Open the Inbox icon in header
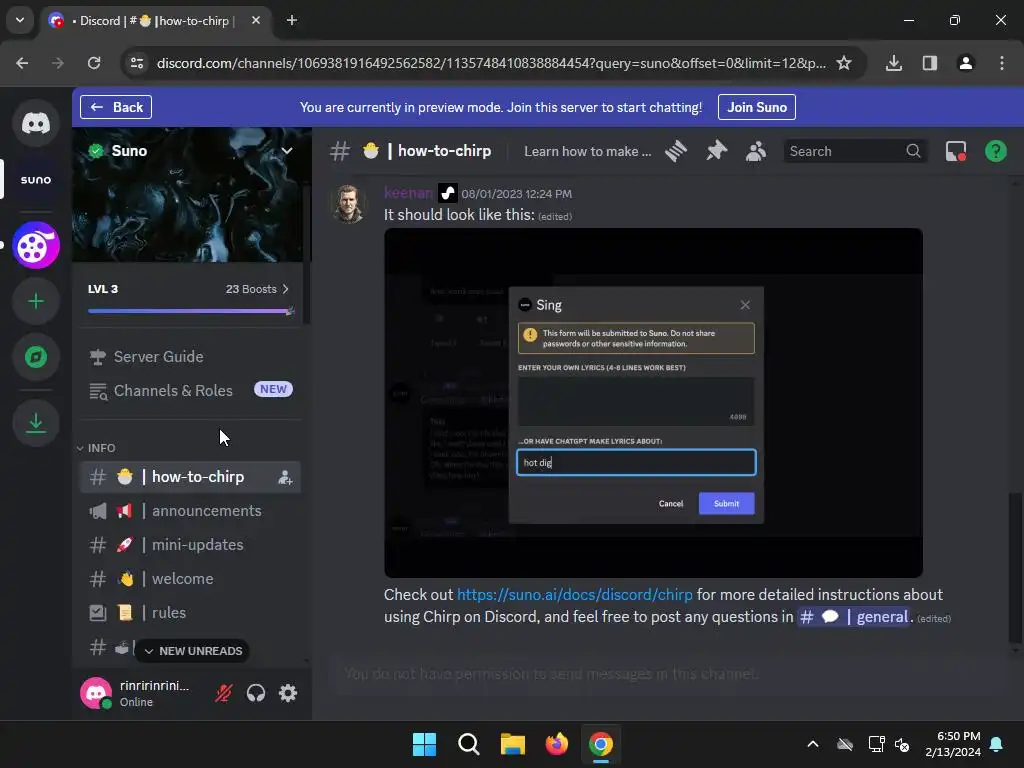The width and height of the screenshot is (1024, 768). [x=955, y=151]
